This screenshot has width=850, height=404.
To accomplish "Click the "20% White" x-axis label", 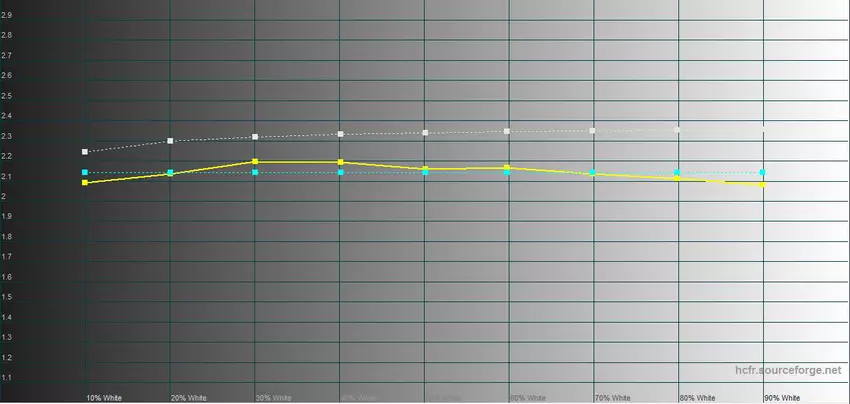I will pyautogui.click(x=188, y=397).
